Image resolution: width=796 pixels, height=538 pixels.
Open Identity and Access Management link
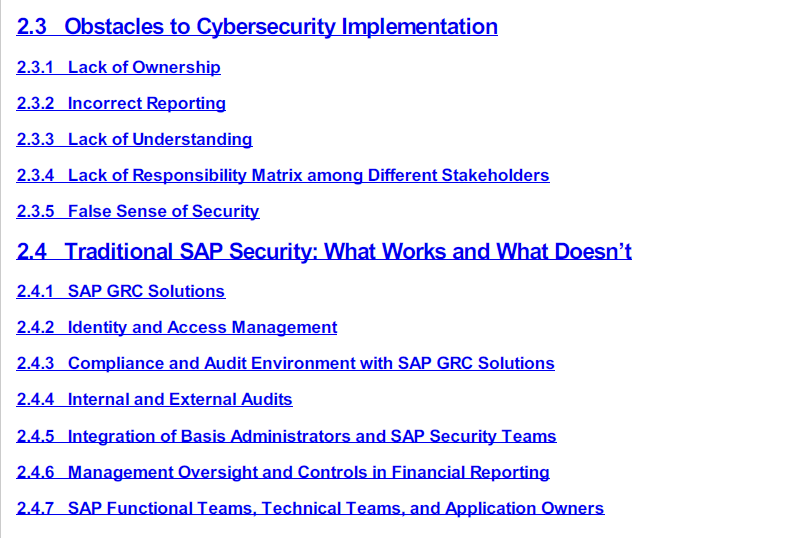pyautogui.click(x=202, y=328)
